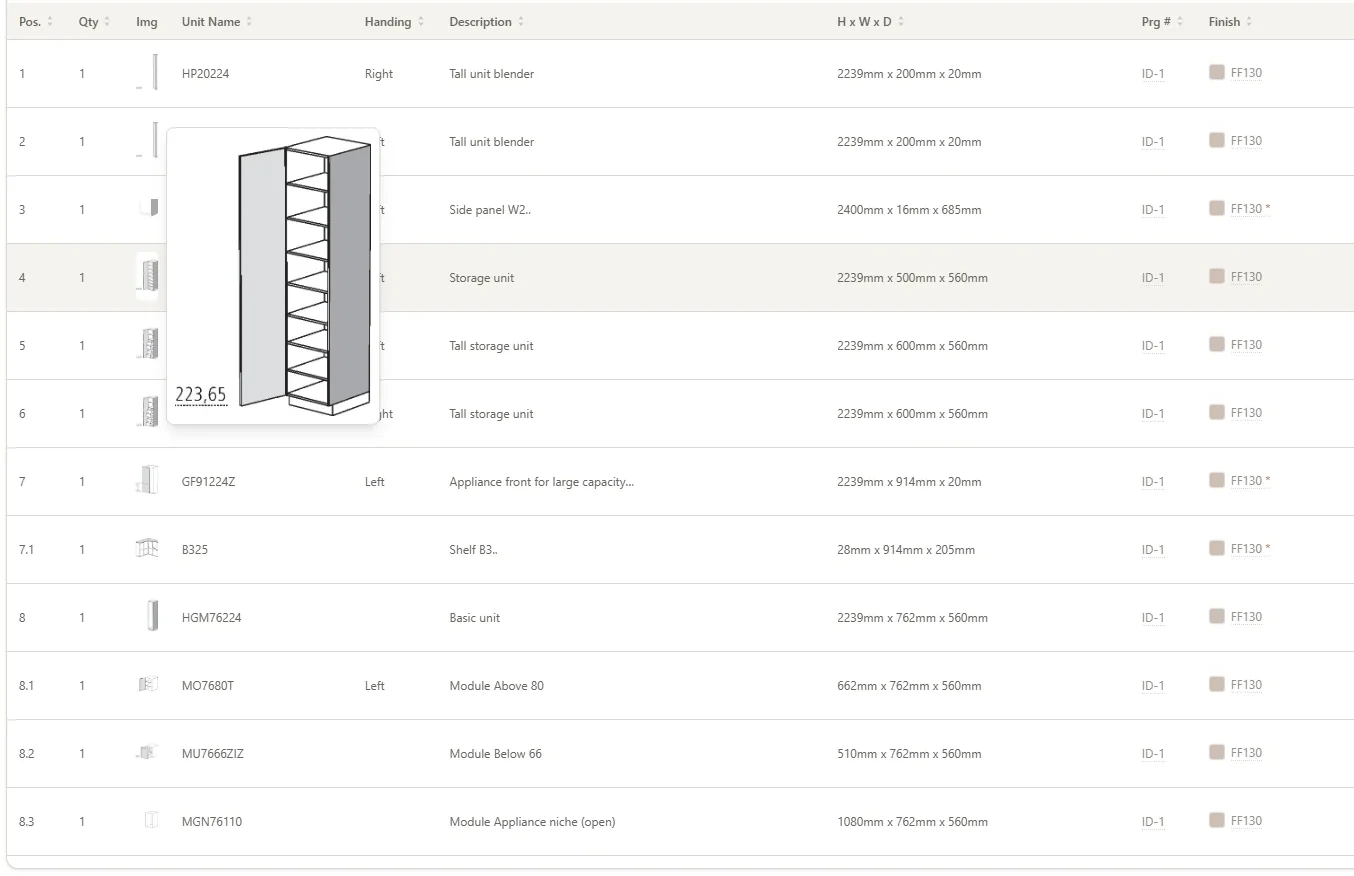Click the Side panel W2.. row image
Image resolution: width=1354 pixels, height=876 pixels.
[x=148, y=208]
